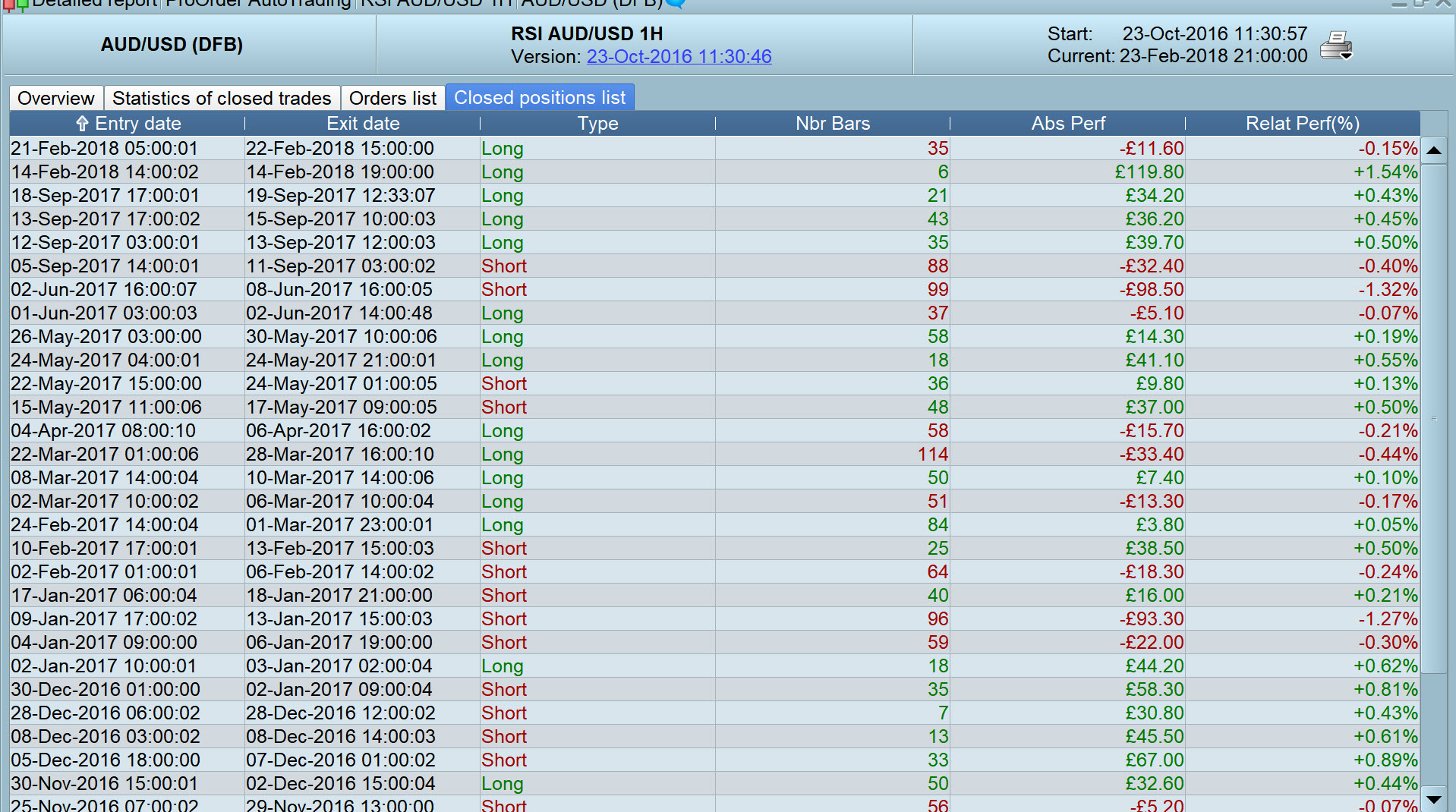
Task: Click Short type in 05-Sep-2017 row
Action: pyautogui.click(x=504, y=266)
